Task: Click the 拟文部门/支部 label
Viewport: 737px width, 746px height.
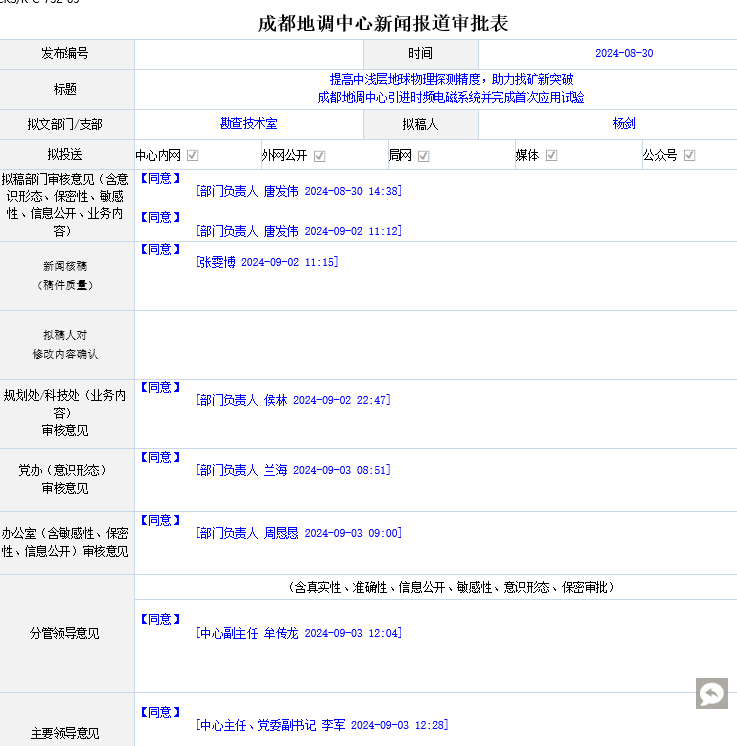Action: (65, 125)
